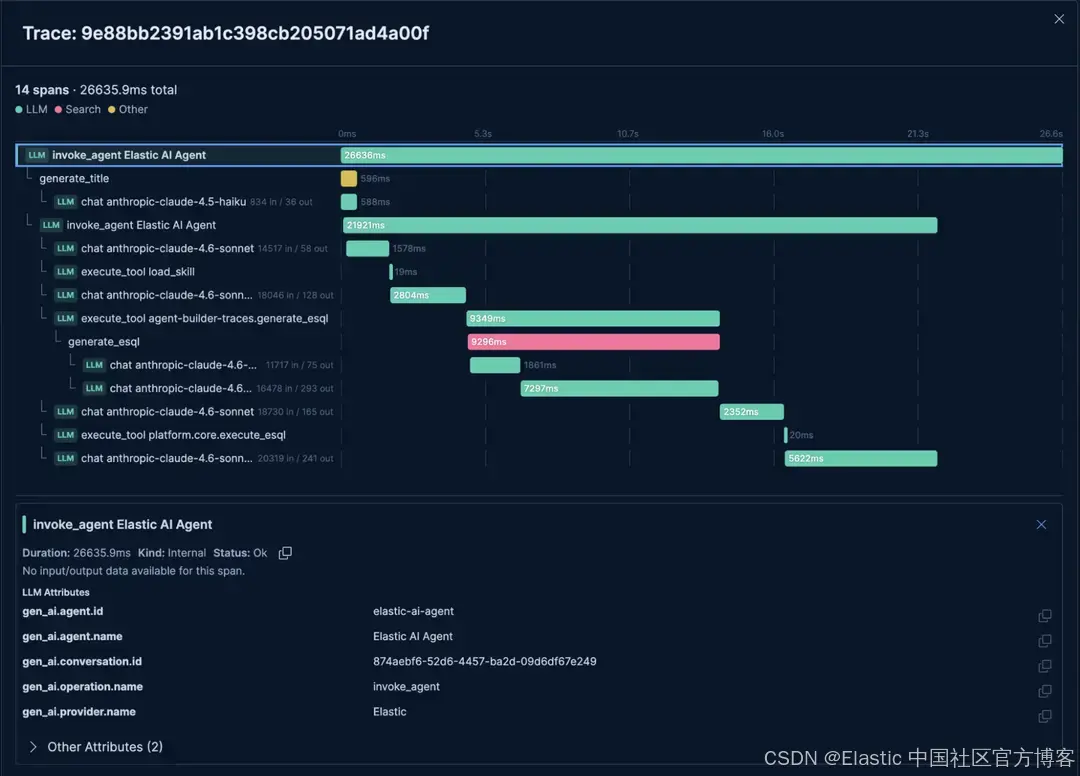This screenshot has height=776, width=1080.
Task: Click the 19ms load_skill bar
Action: [391, 272]
